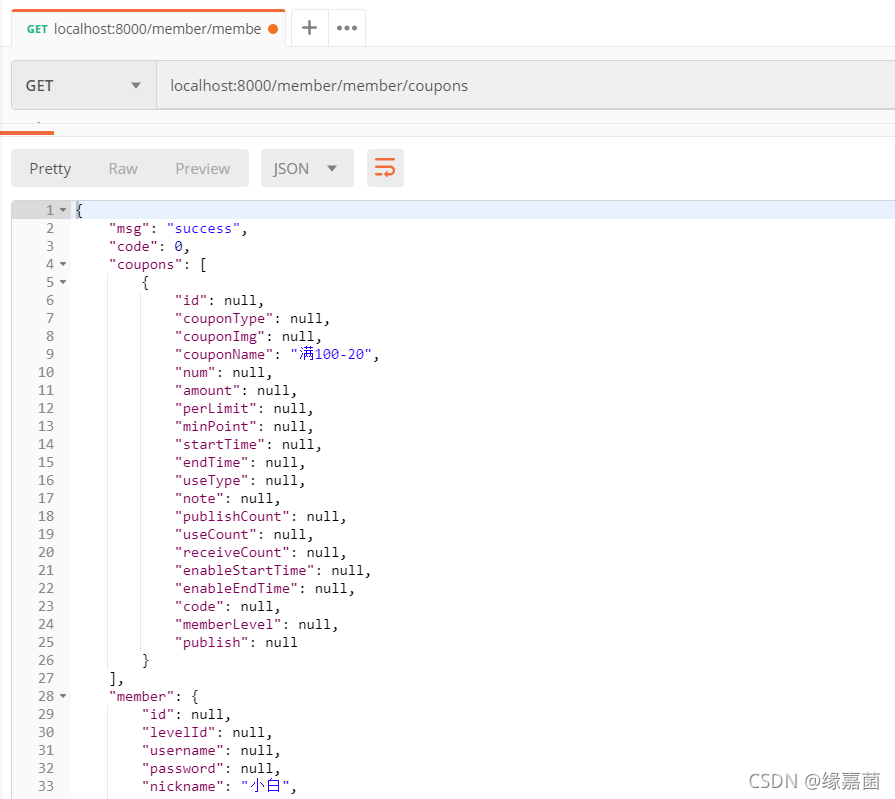Click the "member" key on line 28
Image resolution: width=895 pixels, height=799 pixels.
pyautogui.click(x=142, y=696)
